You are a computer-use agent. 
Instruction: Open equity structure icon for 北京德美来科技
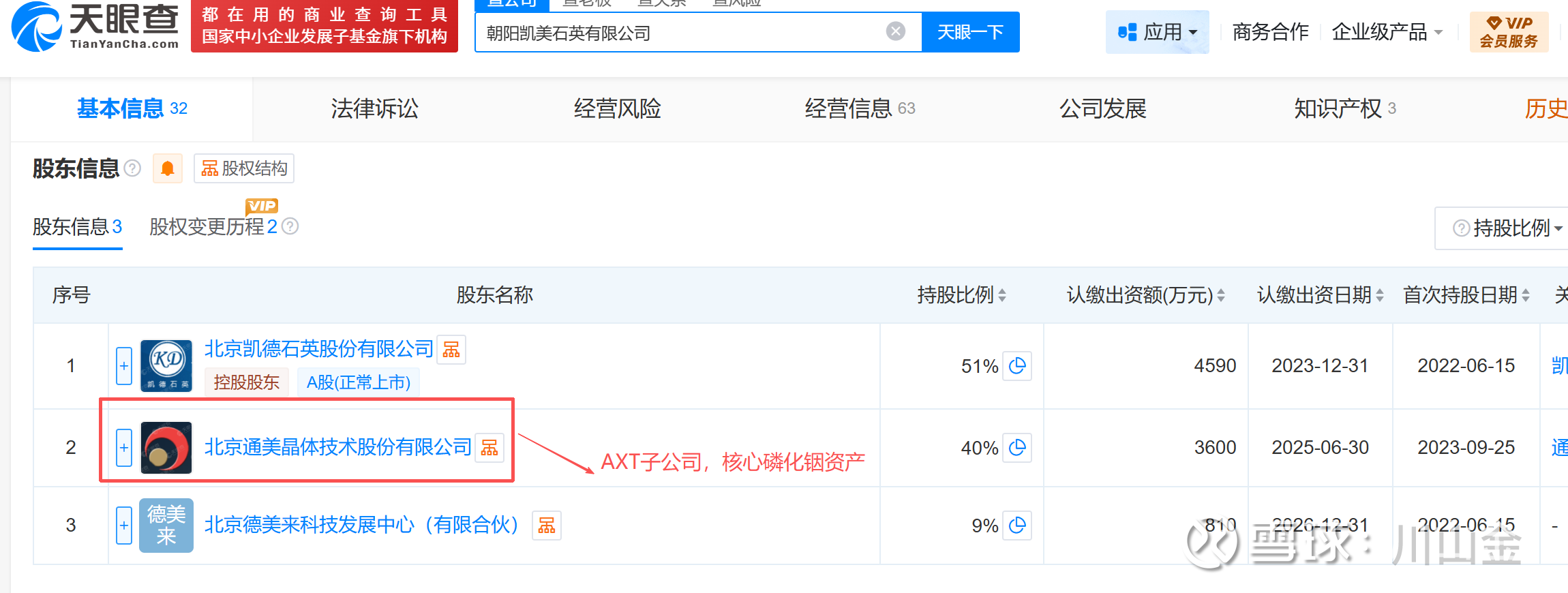point(547,526)
